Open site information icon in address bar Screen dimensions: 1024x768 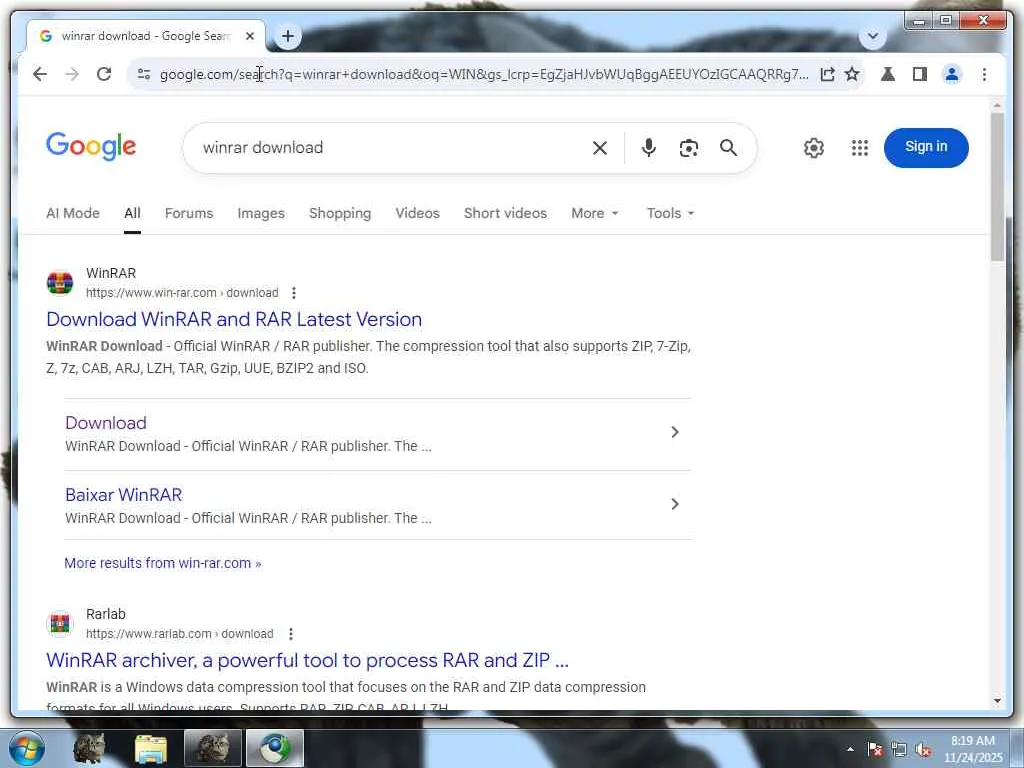[144, 74]
